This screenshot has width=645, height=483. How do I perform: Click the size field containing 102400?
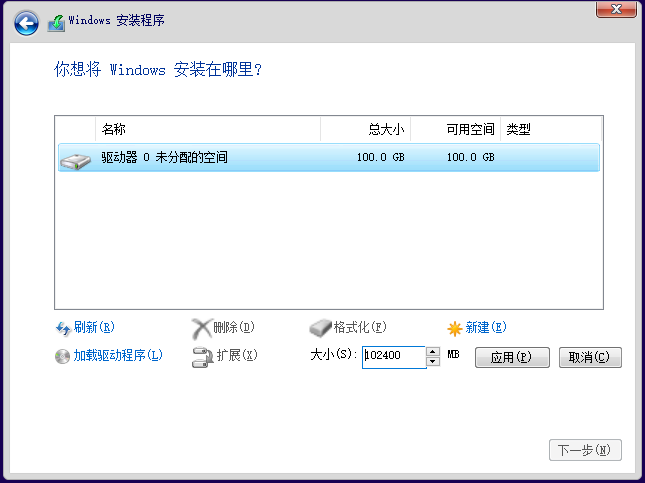(x=394, y=357)
